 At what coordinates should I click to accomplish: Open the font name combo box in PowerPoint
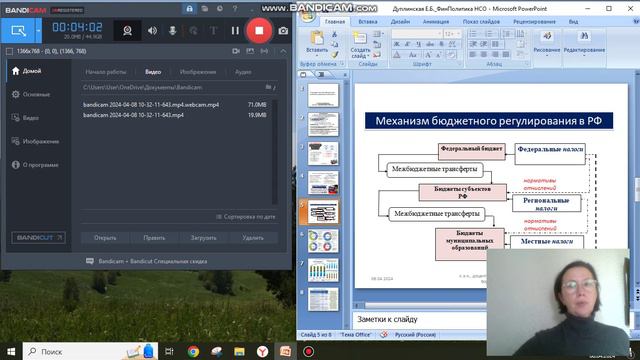click(417, 34)
